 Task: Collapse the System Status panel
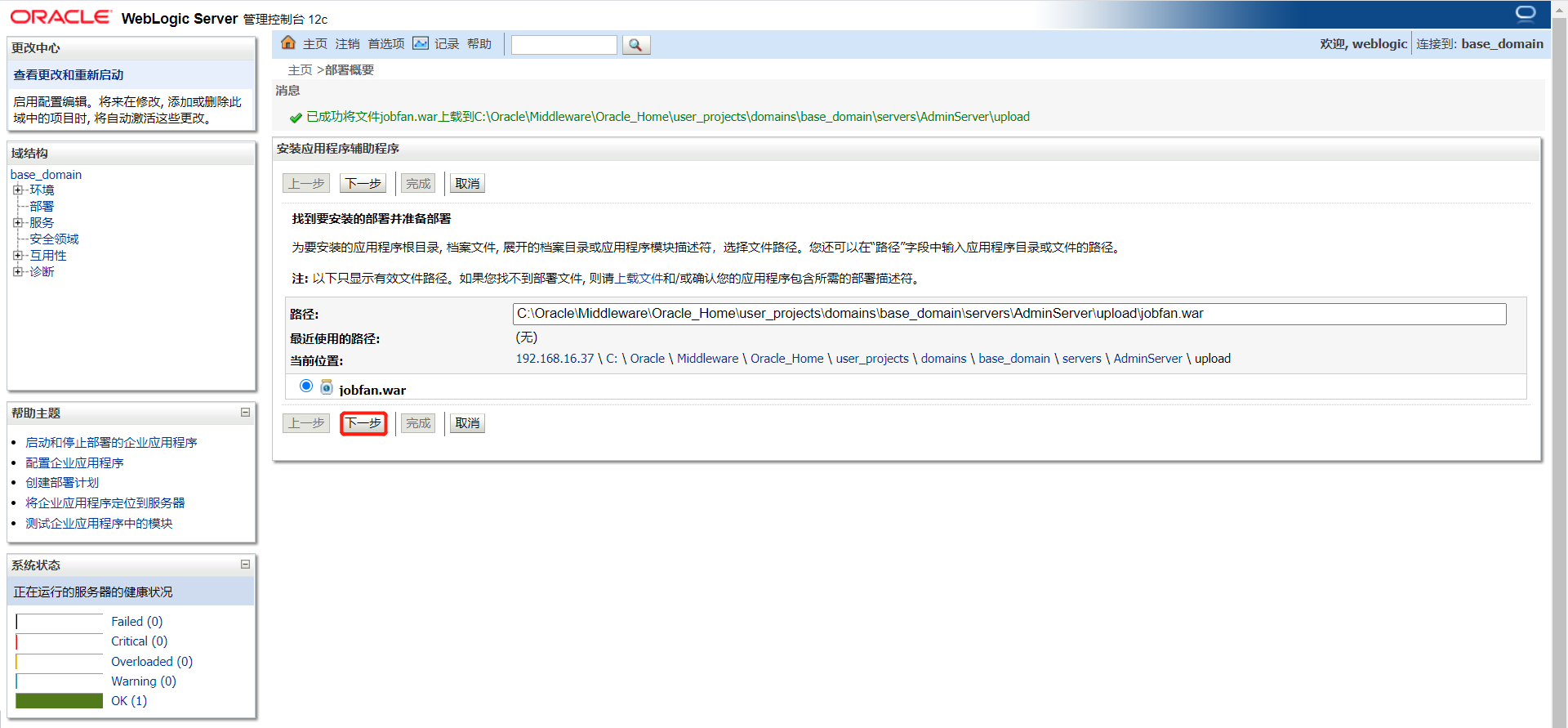coord(245,565)
